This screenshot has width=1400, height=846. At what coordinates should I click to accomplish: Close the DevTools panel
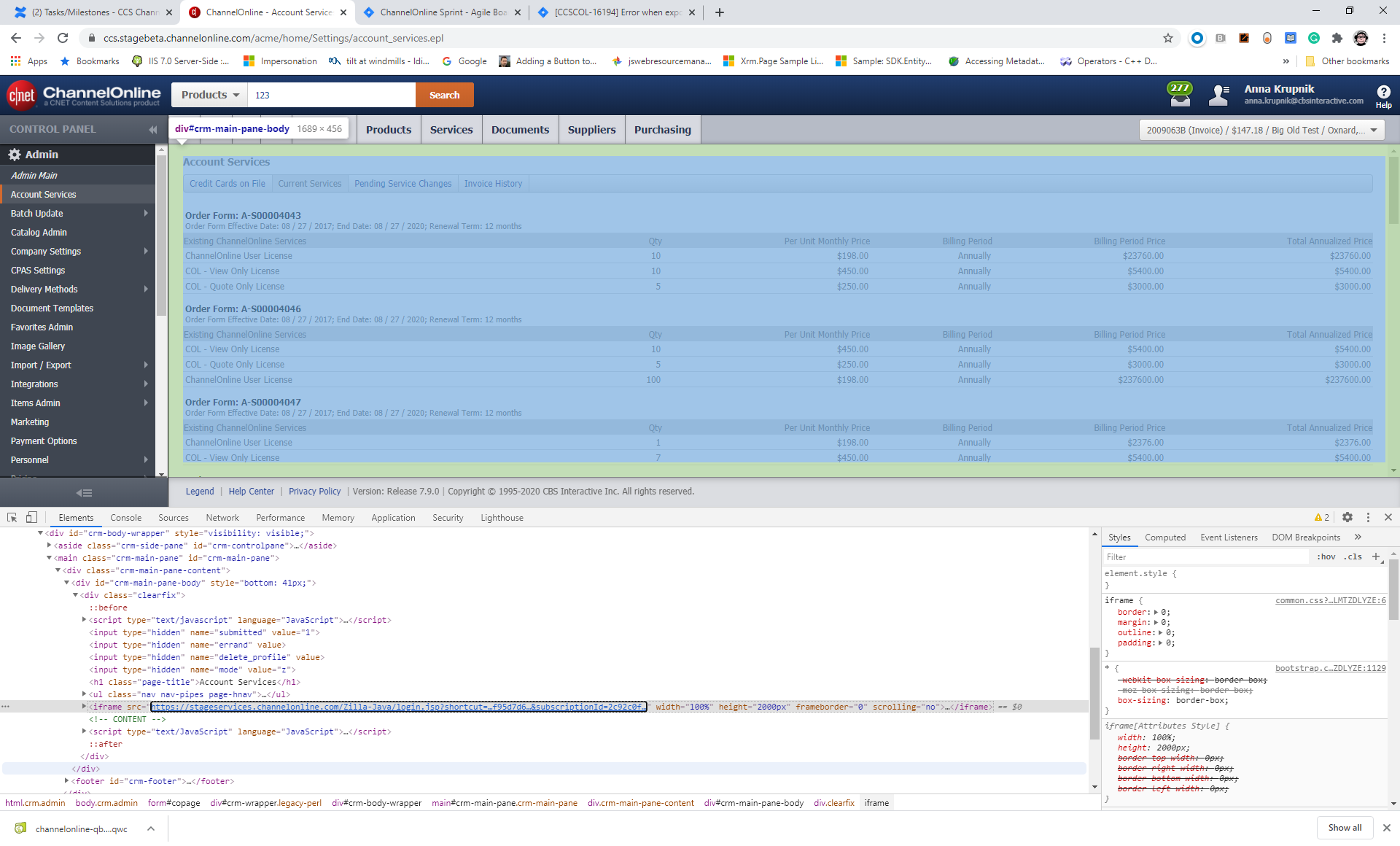point(1388,517)
